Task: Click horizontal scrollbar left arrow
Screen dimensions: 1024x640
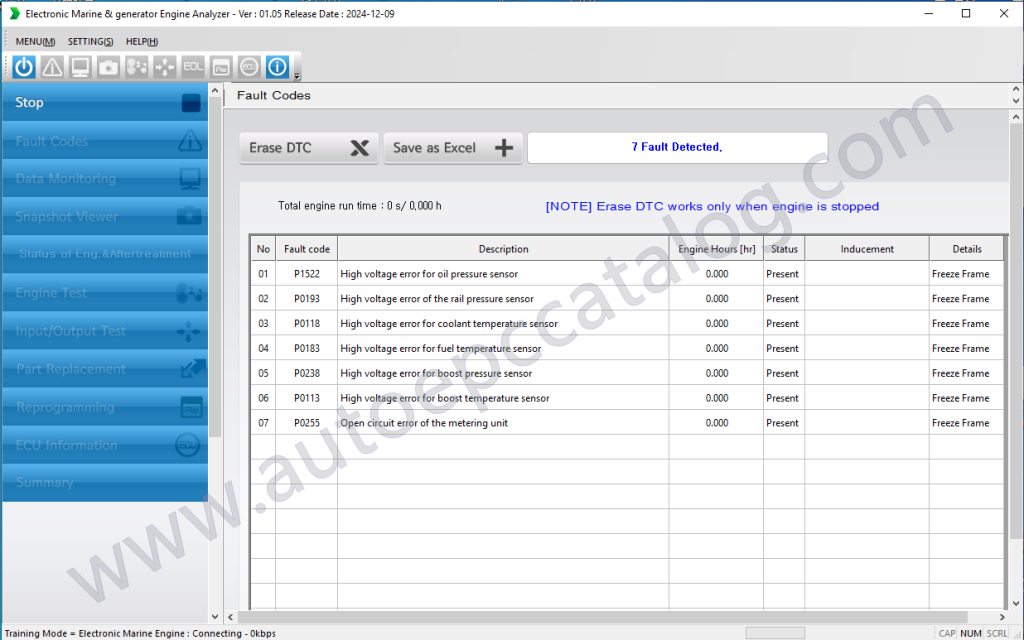Action: click(x=231, y=616)
